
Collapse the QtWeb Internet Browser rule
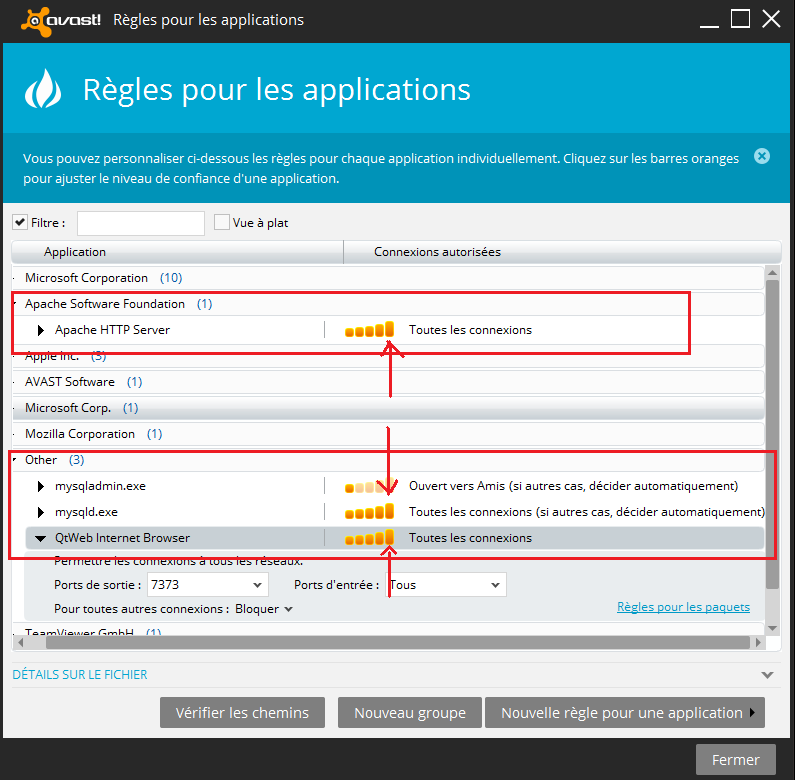(x=41, y=539)
